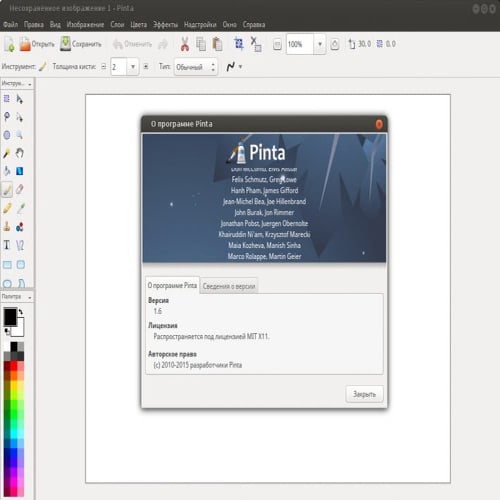The width and height of the screenshot is (500, 500).
Task: Open the Изображение menu
Action: click(x=85, y=25)
